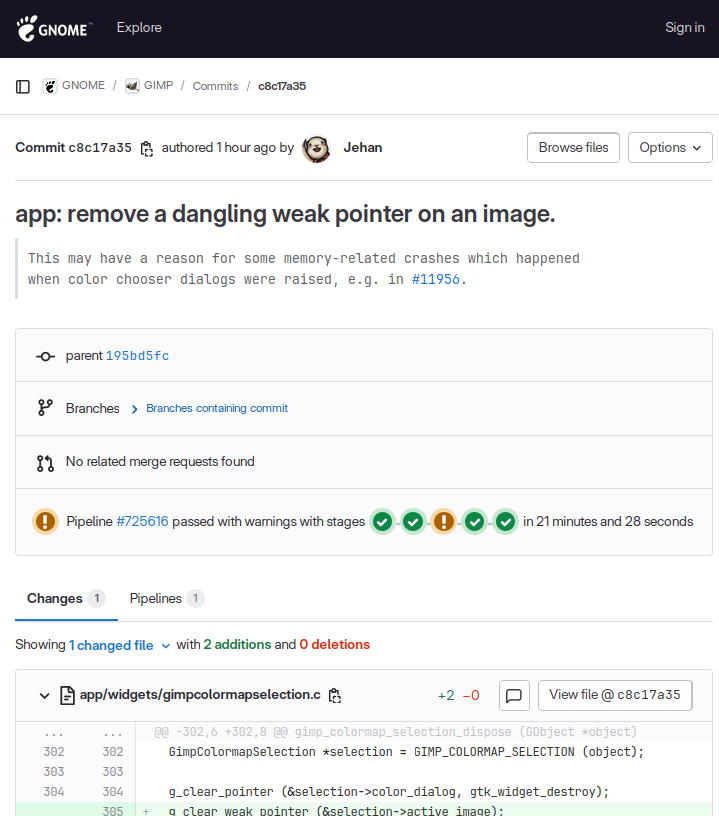
Task: Click the Browse files button
Action: click(x=573, y=148)
